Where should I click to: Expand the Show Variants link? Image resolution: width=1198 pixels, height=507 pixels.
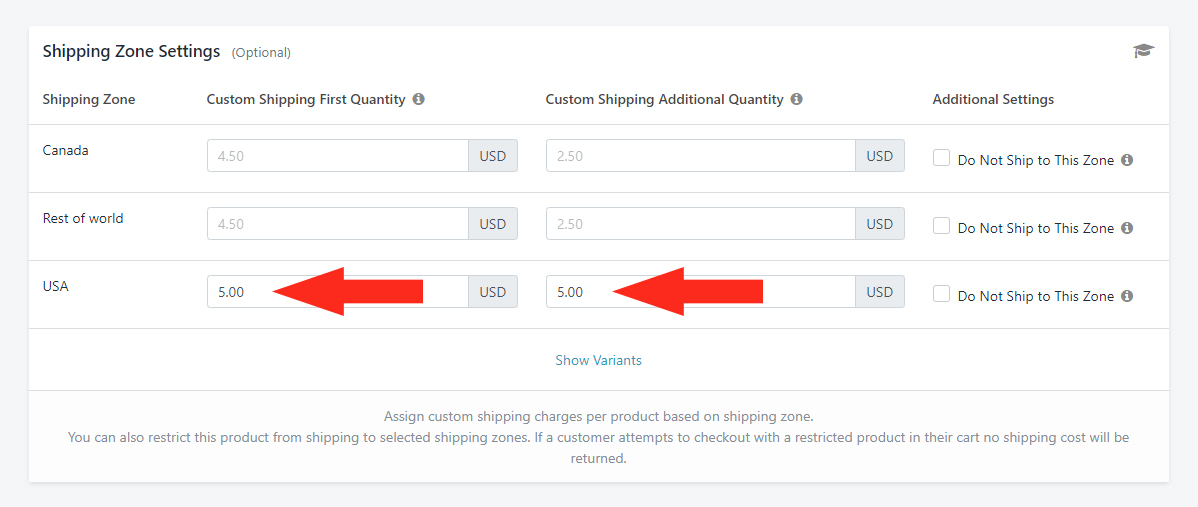coord(598,360)
